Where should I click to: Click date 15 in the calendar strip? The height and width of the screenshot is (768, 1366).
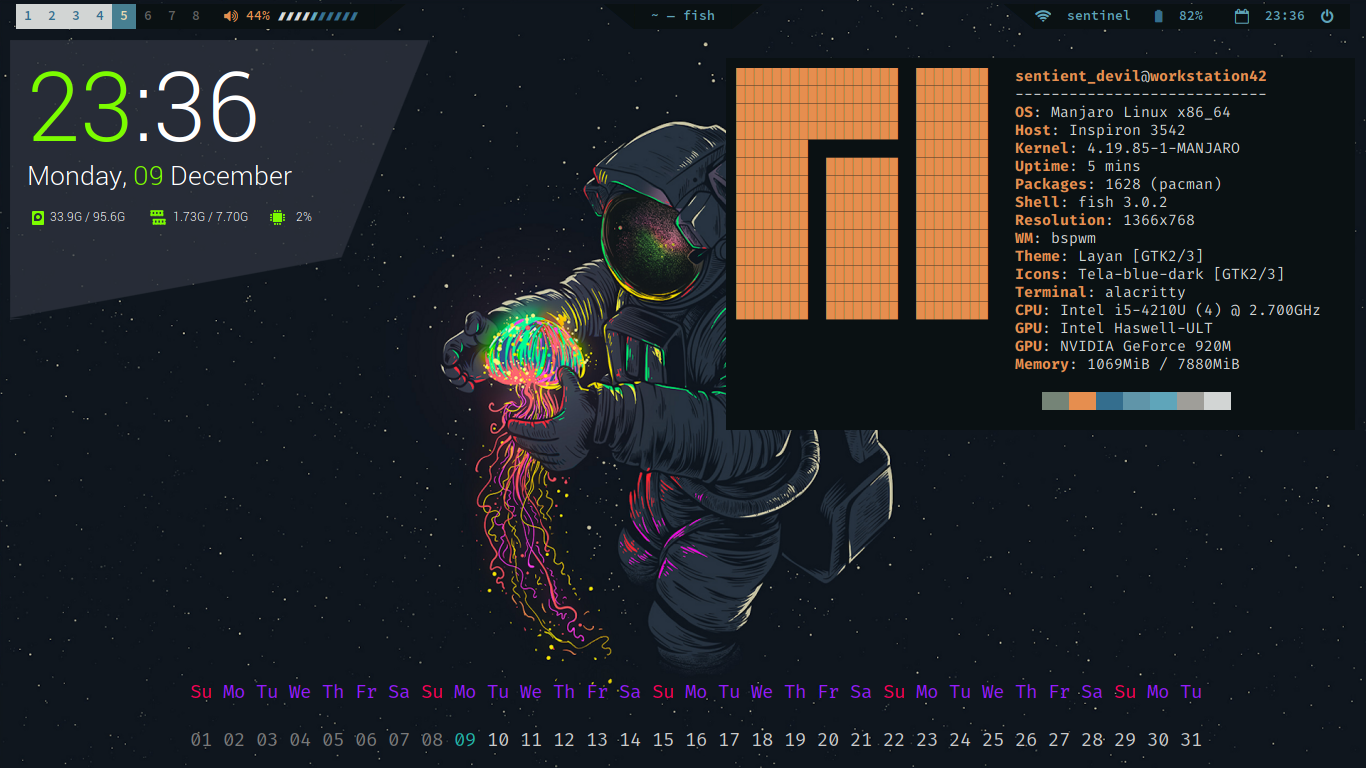[663, 740]
